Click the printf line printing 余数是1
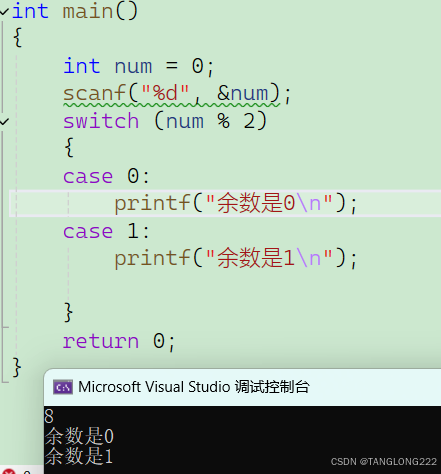Screen dimensions: 441x474 click(236, 258)
